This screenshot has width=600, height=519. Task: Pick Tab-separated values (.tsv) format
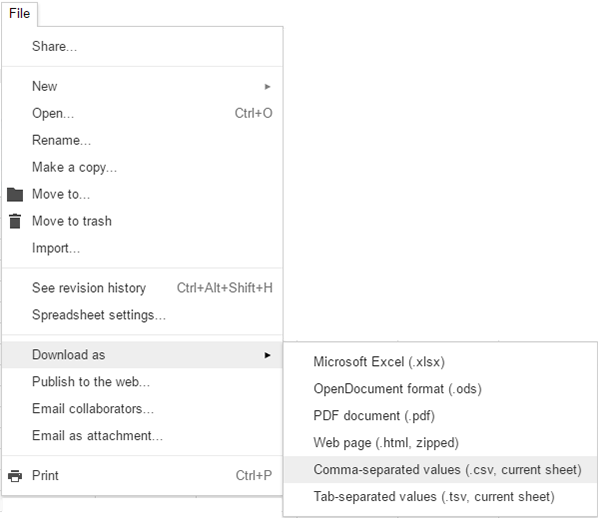pos(433,497)
